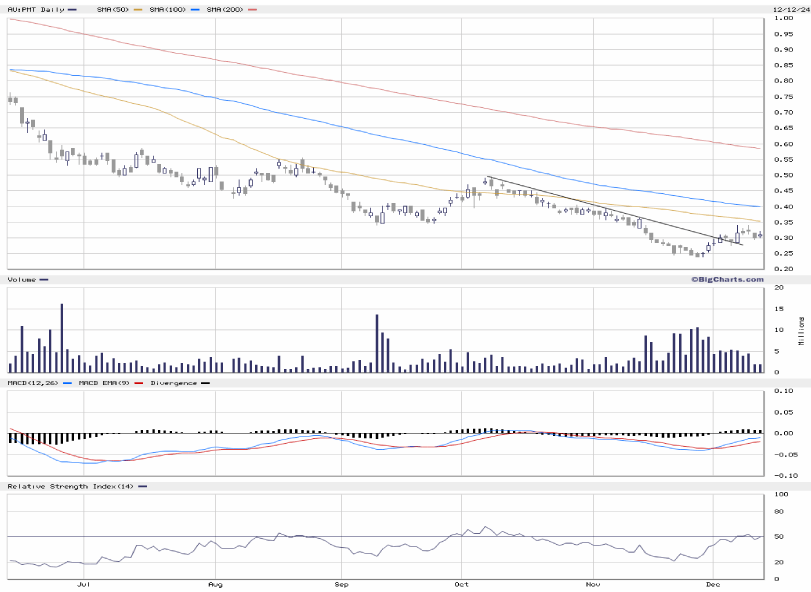Select the Oct marker on the time axis

coord(462,583)
